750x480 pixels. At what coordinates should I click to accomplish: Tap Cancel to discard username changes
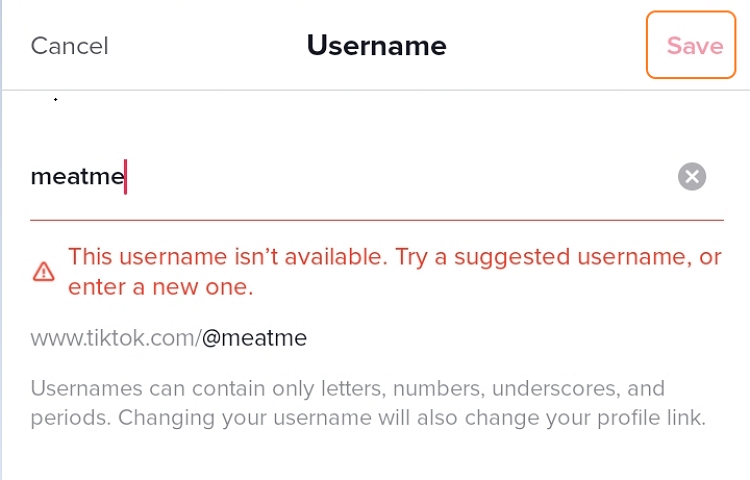point(70,46)
